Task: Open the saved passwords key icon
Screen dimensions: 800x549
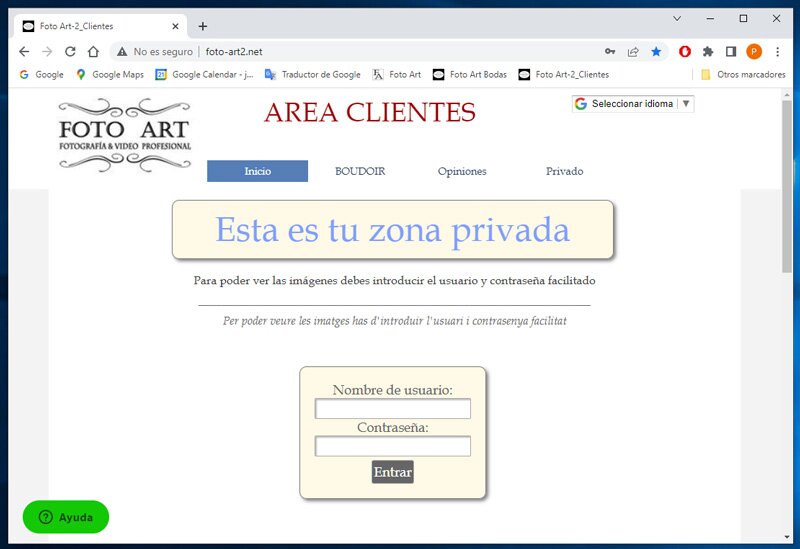Action: [610, 51]
